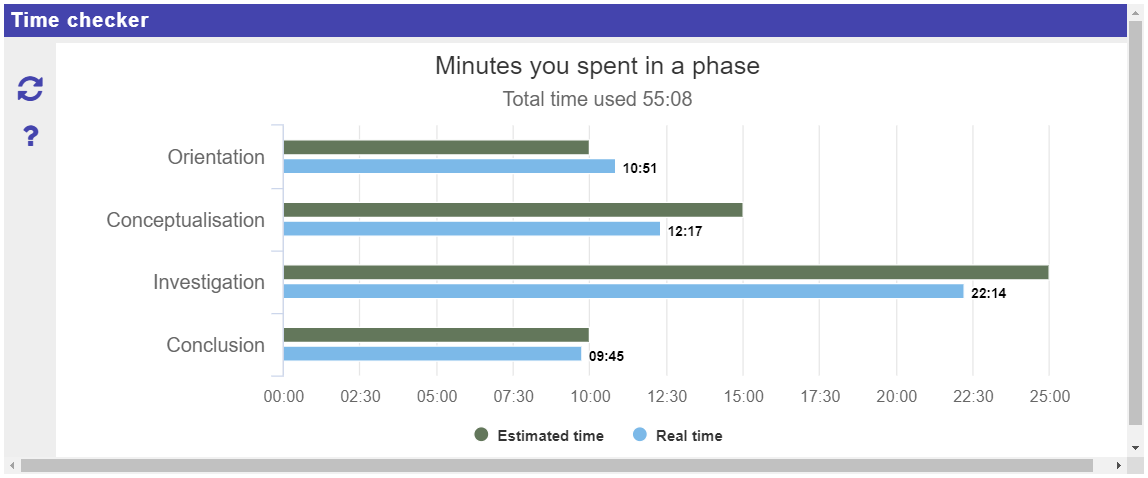Click the refresh icon in left sidebar
The height and width of the screenshot is (478, 1148).
(30, 89)
